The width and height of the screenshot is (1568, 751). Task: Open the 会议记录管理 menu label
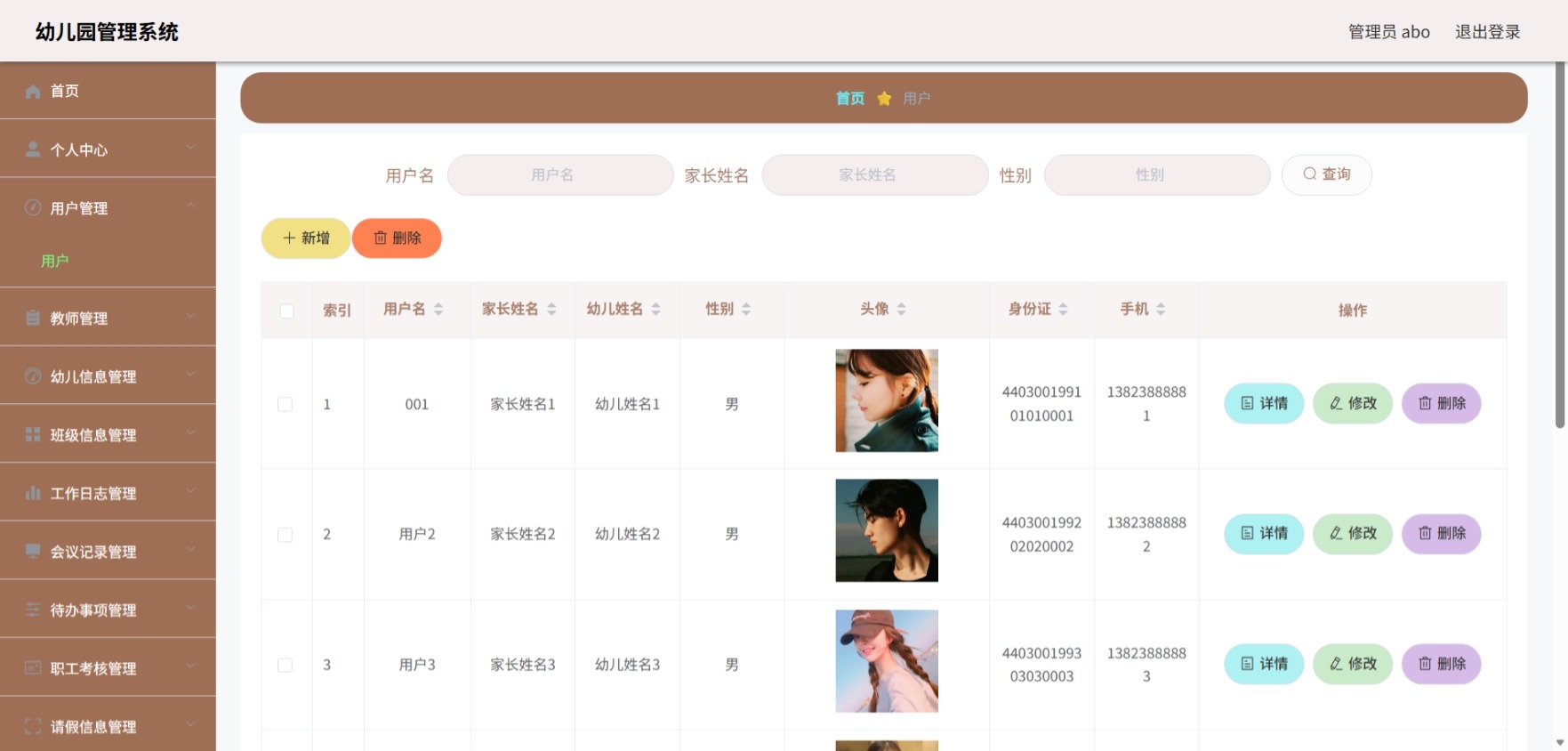click(93, 552)
